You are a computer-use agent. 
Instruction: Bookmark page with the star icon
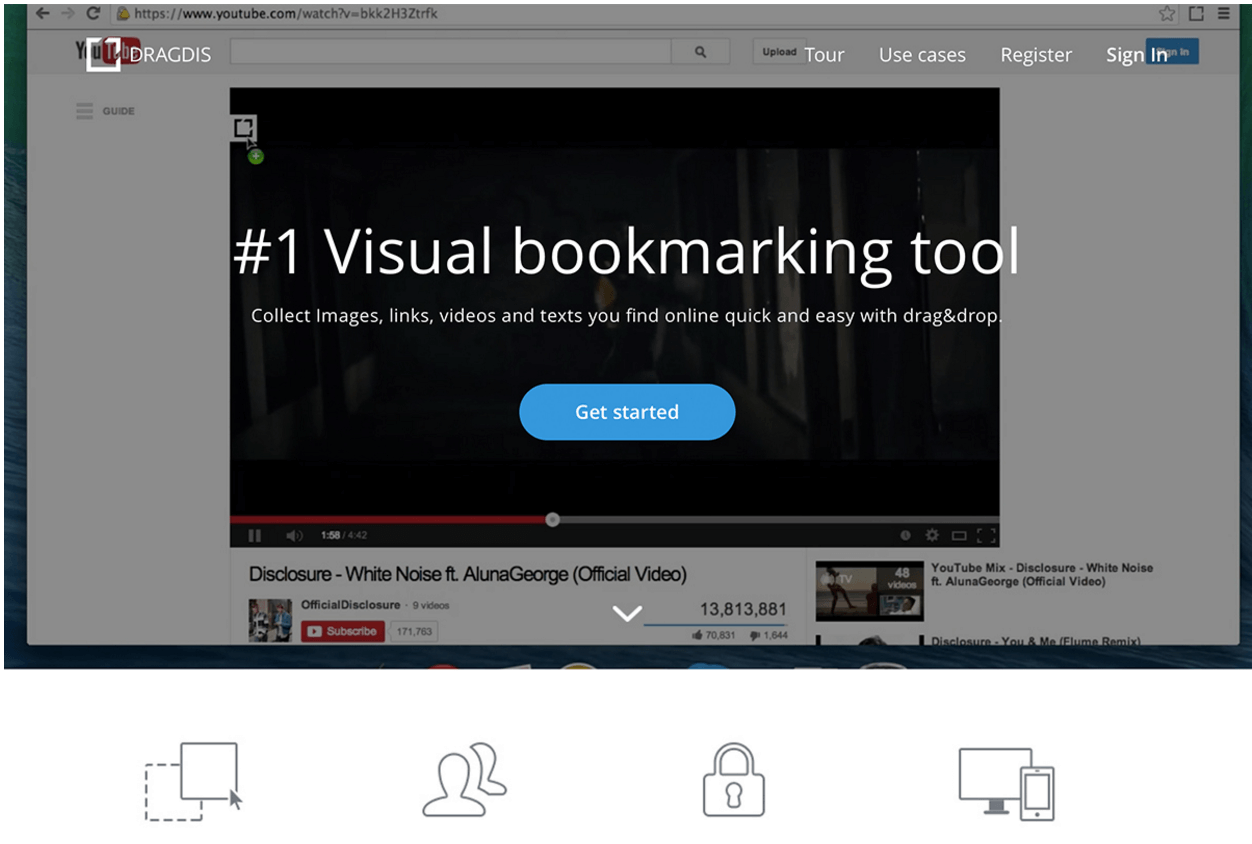pos(1167,14)
